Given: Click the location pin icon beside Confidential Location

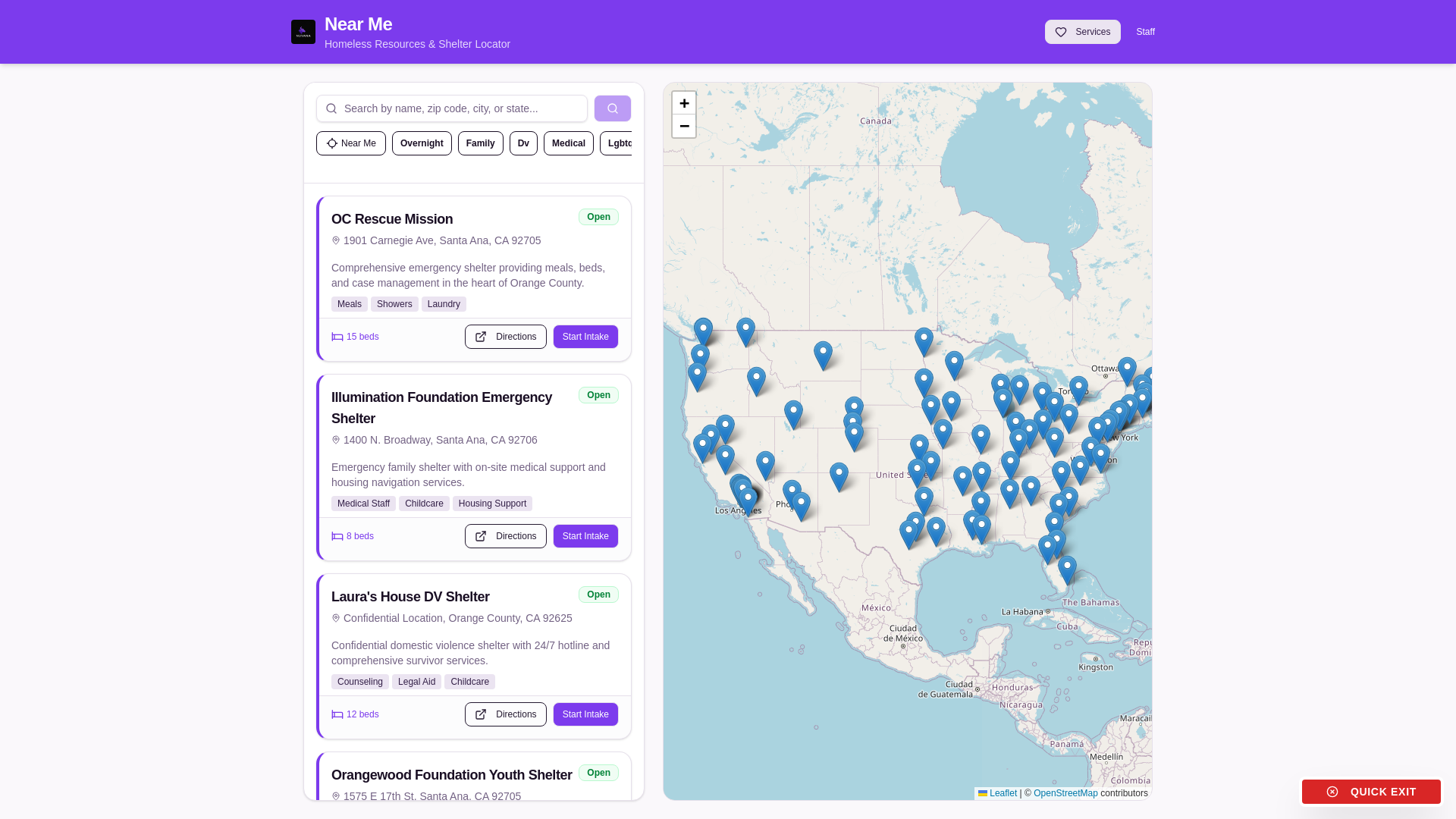Looking at the screenshot, I should (x=336, y=618).
